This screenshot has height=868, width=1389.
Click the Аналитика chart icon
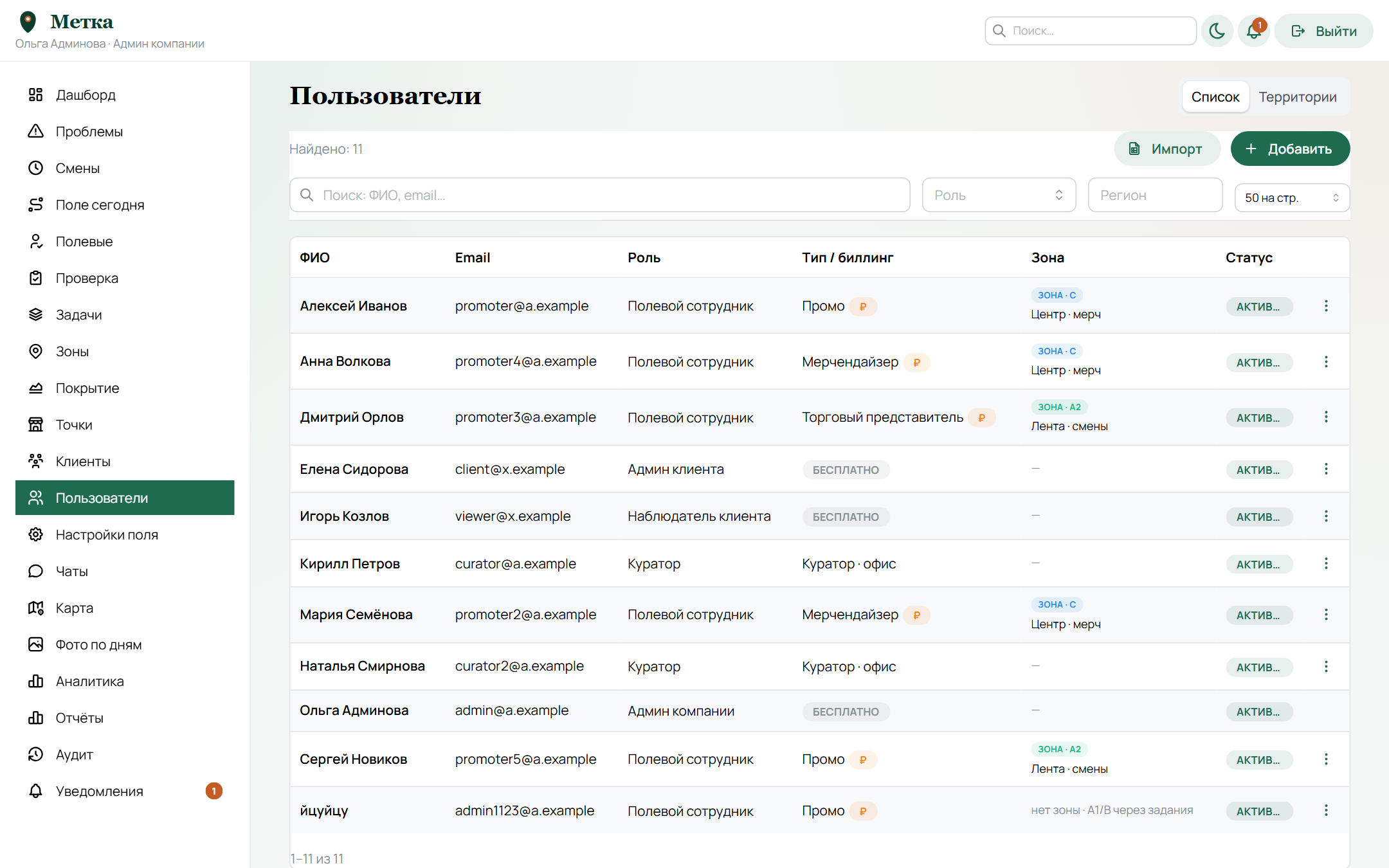click(x=36, y=681)
